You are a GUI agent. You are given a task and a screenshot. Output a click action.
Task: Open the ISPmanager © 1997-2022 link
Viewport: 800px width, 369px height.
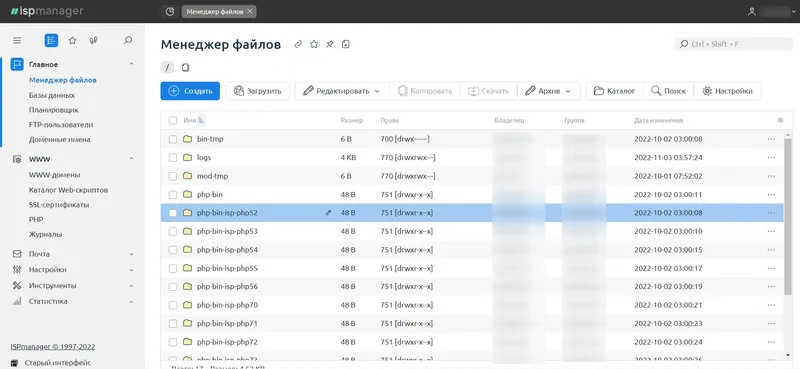pos(53,347)
